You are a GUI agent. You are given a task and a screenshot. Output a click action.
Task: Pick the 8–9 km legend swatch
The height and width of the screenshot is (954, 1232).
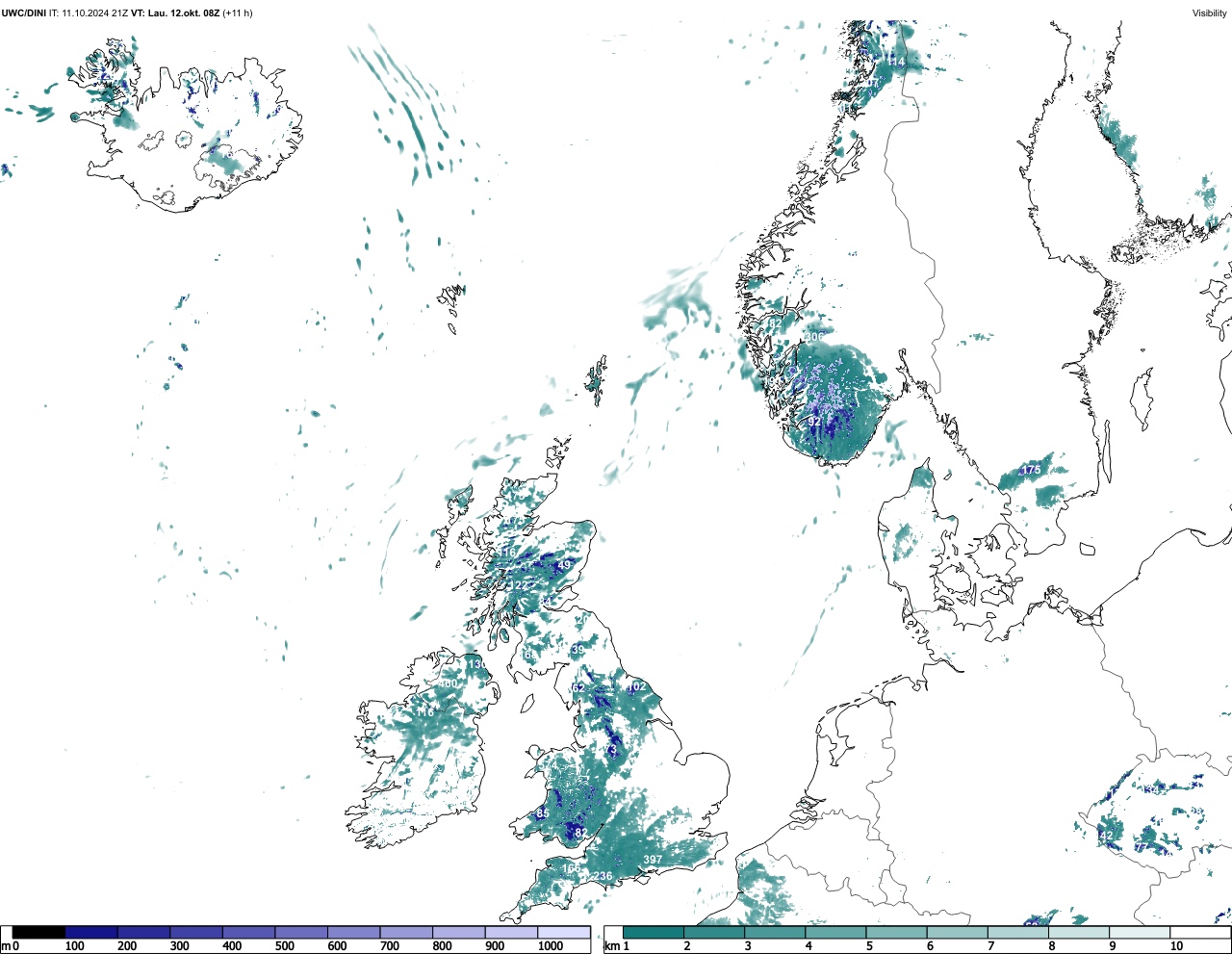tap(1078, 932)
